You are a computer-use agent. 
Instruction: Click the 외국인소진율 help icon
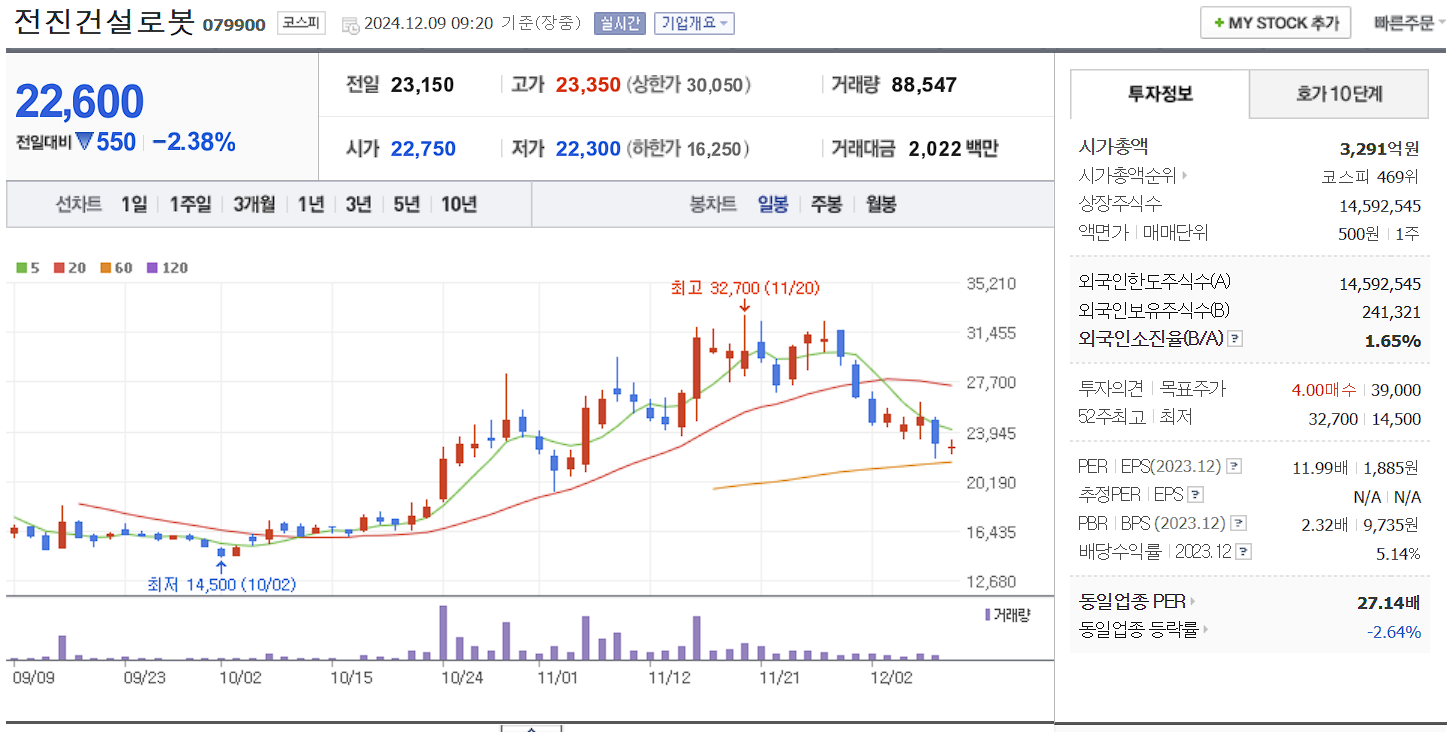pyautogui.click(x=1236, y=337)
